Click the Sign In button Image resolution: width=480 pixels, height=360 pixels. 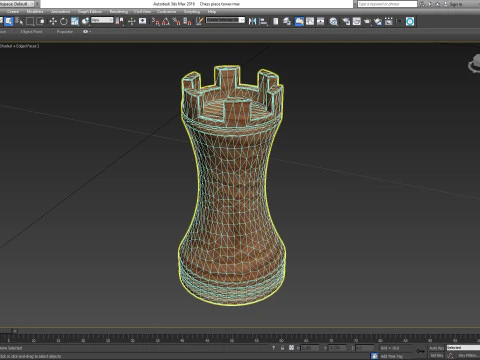tap(455, 4)
